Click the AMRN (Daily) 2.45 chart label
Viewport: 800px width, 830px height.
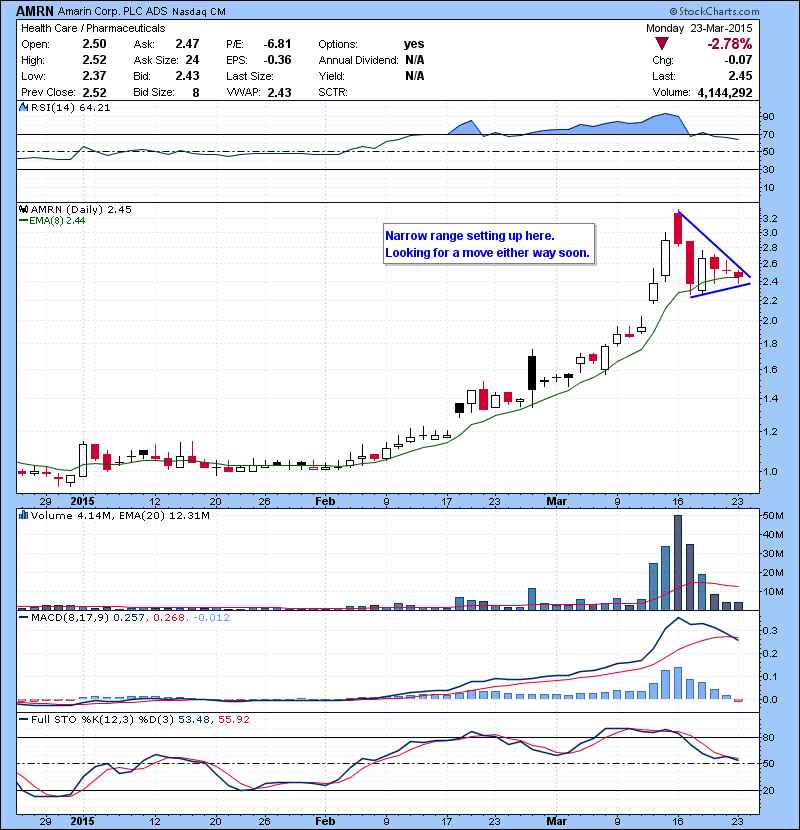coord(81,209)
